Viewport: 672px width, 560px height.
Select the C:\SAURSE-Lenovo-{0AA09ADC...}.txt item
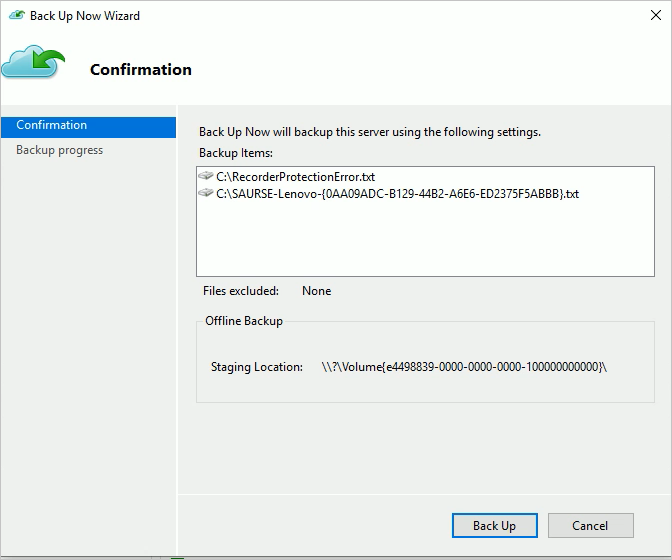(397, 194)
